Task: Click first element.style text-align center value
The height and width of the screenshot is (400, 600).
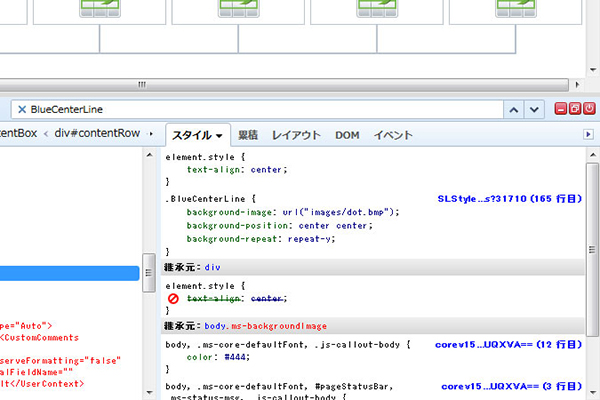Action: pos(266,170)
